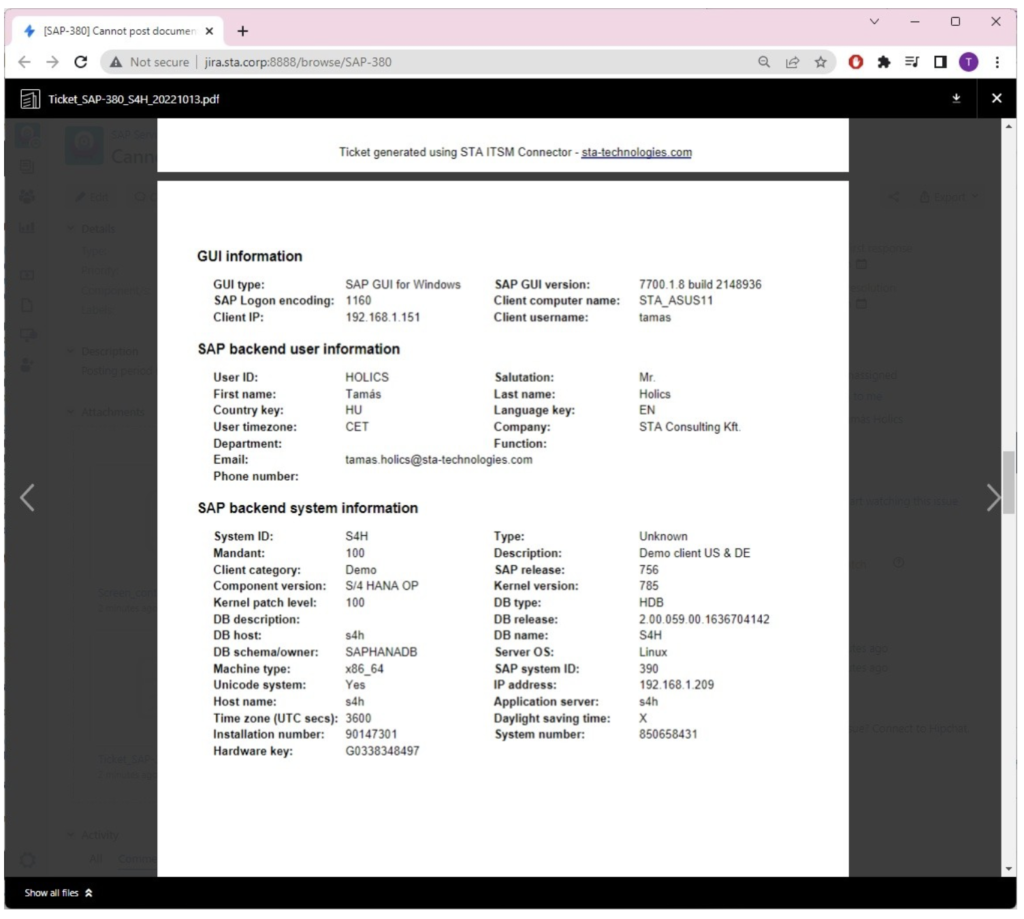
Task: Go back using browser back arrow
Action: coord(24,62)
